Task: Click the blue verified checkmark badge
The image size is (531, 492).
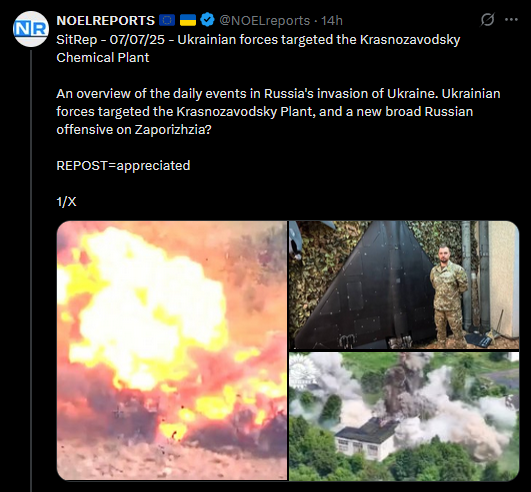Action: 207,20
